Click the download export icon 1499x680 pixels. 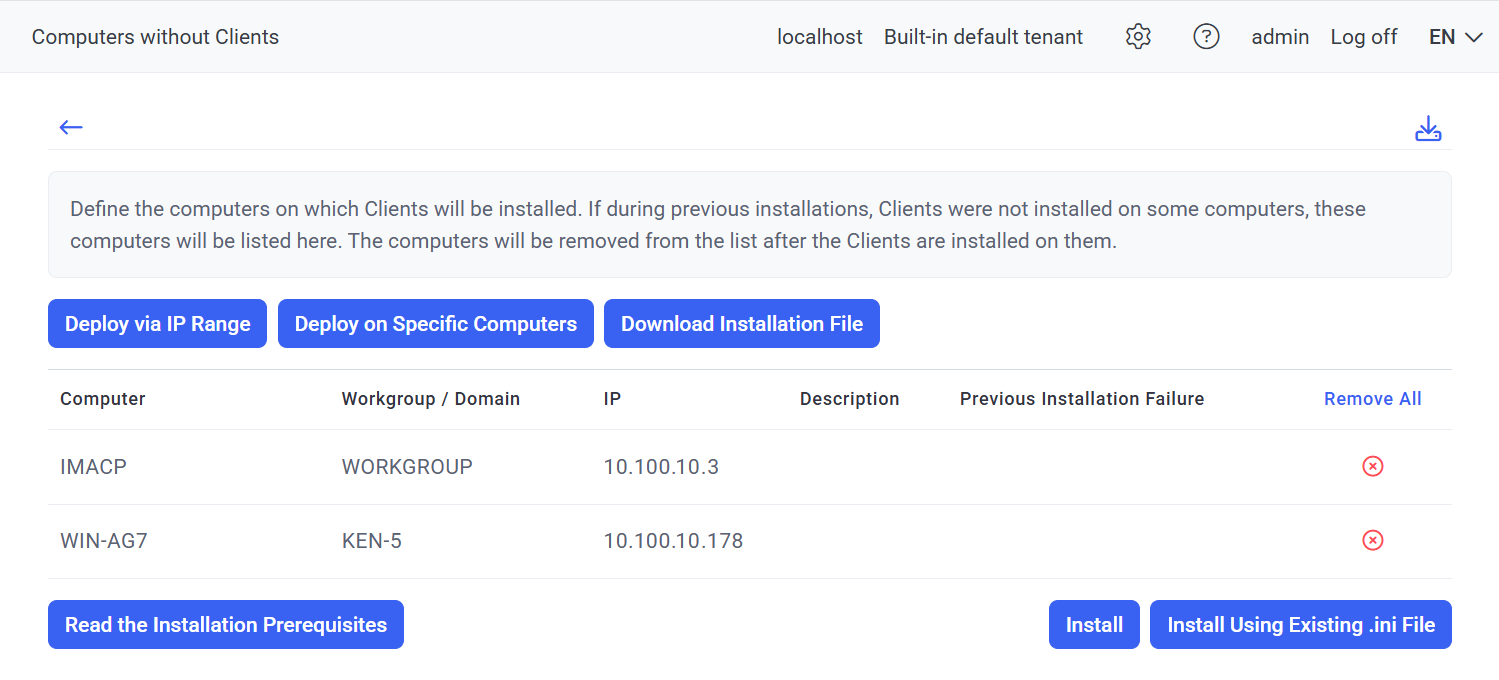pos(1428,129)
